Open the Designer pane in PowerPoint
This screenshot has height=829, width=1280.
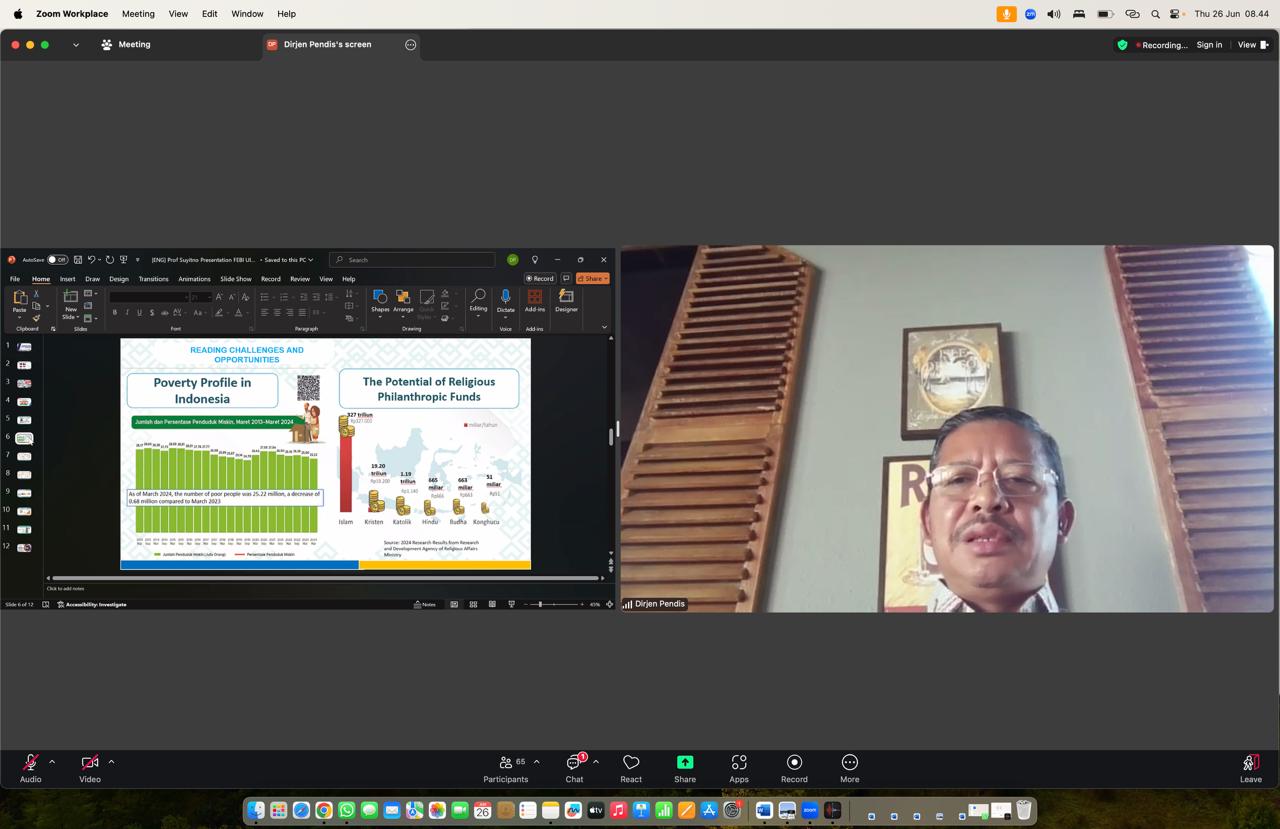(x=566, y=302)
